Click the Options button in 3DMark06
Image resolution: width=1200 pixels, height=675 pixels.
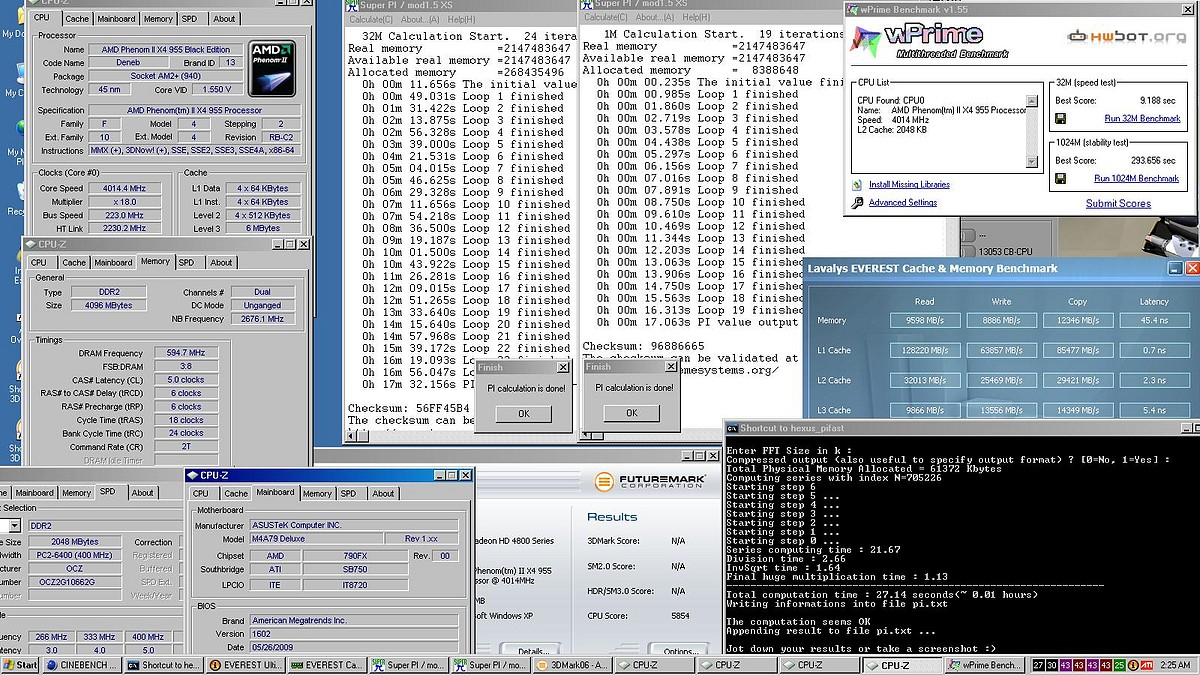click(680, 651)
